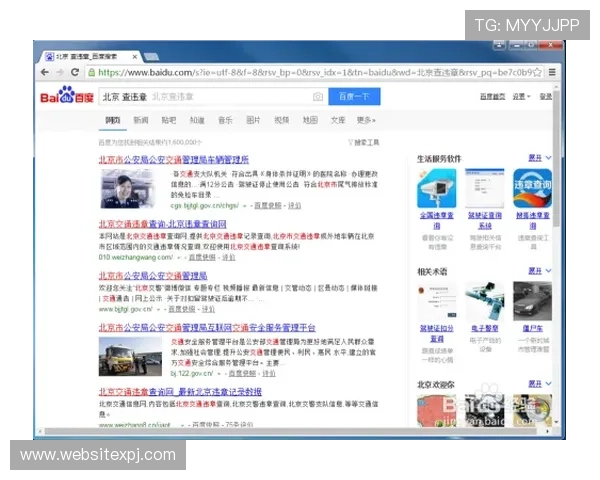Click the scroll-down arrow on vertical scrollbar
Screen dimensions: 600x480
point(556,422)
